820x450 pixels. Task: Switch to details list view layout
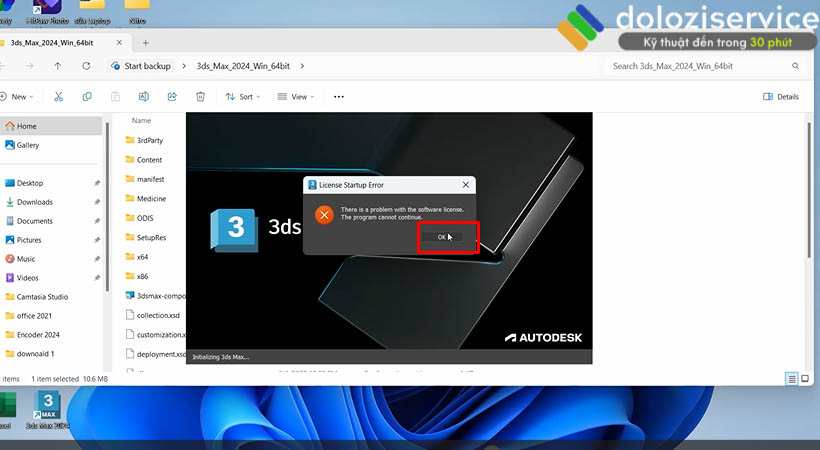click(792, 379)
